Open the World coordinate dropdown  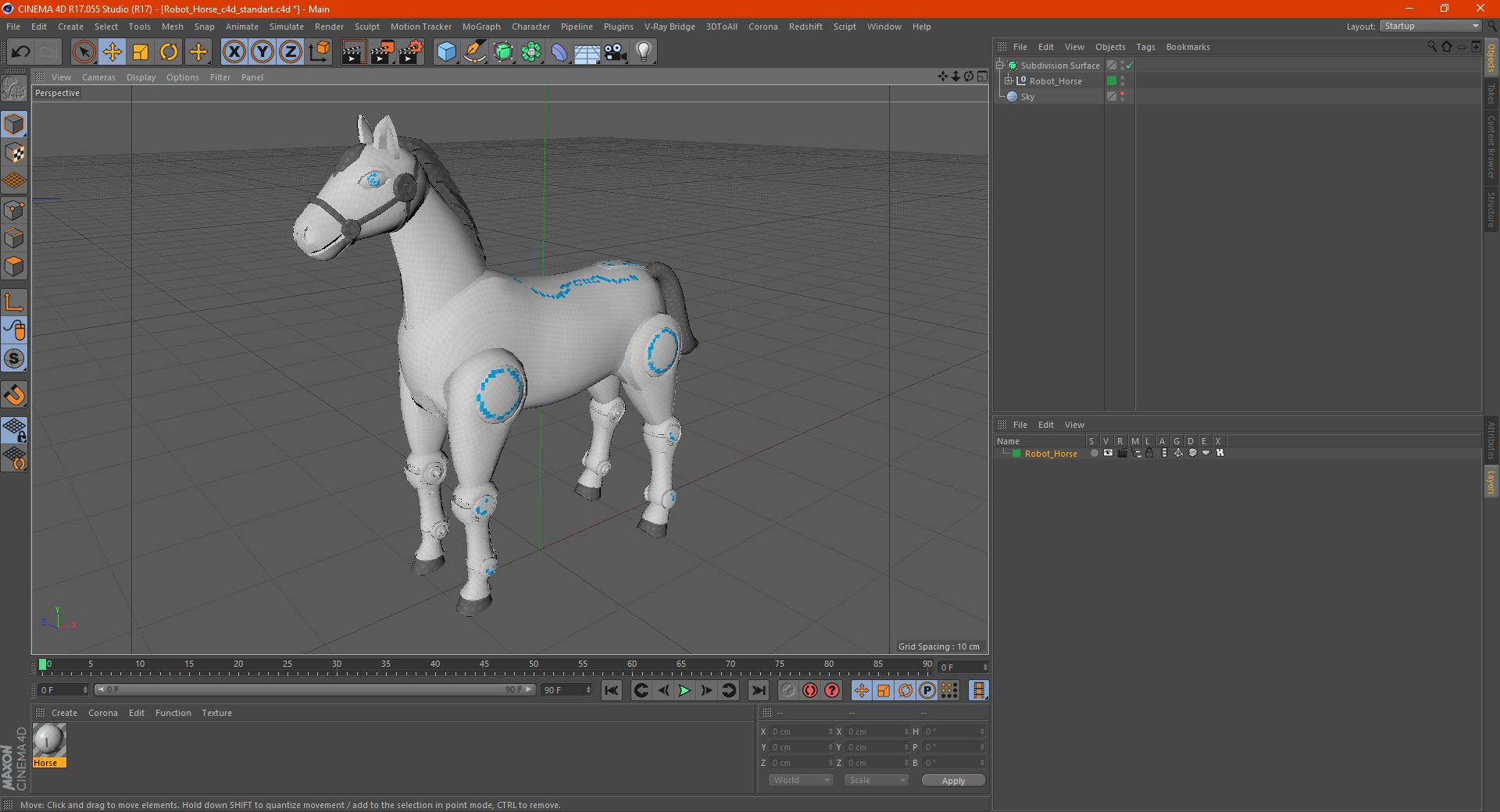tap(801, 780)
